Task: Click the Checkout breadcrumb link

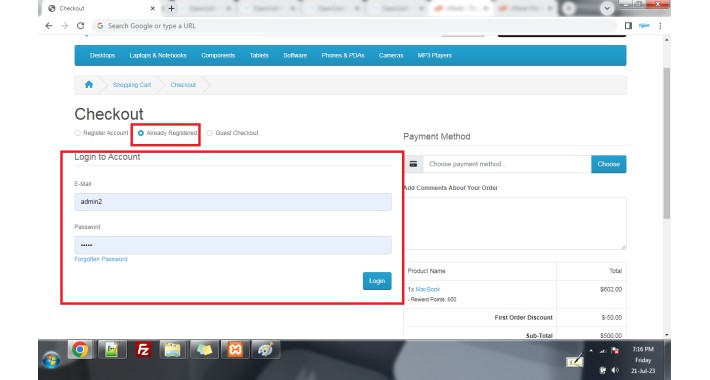Action: [183, 85]
